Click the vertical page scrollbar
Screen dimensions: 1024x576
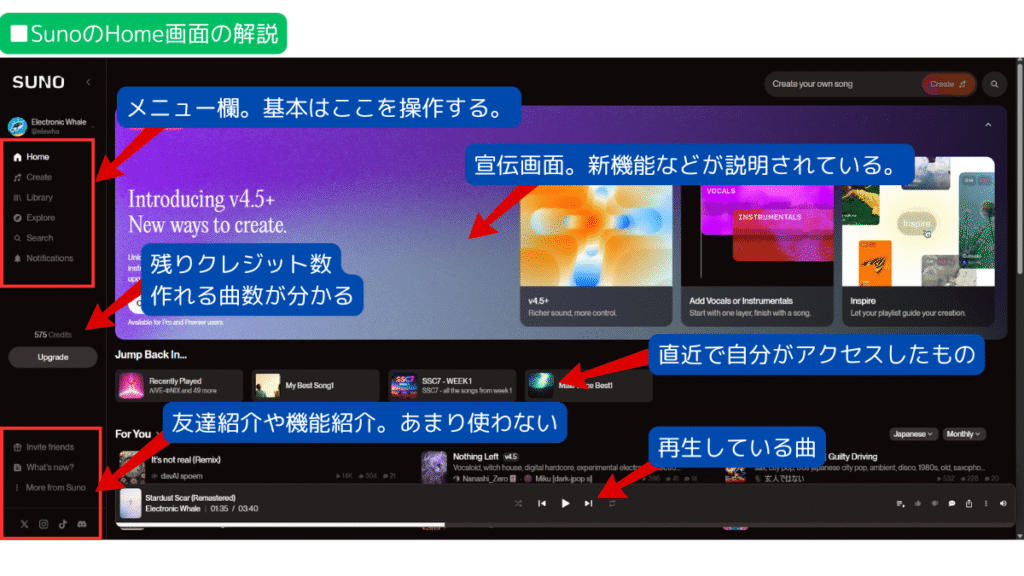click(x=1020, y=297)
